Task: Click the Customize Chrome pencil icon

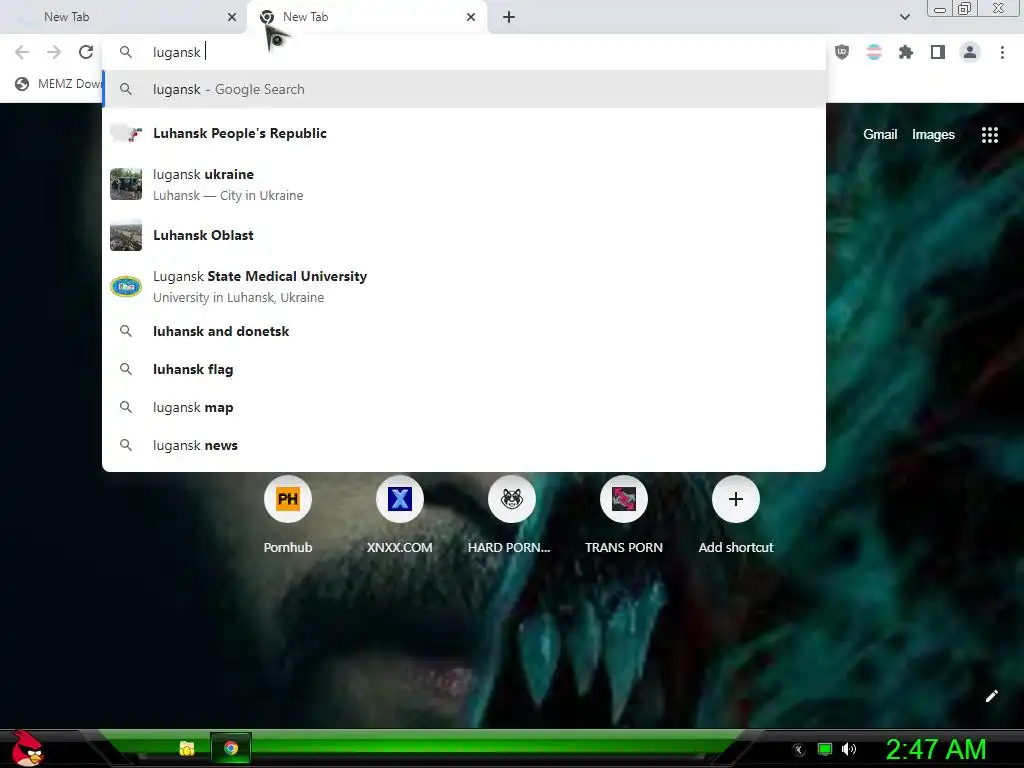Action: (991, 696)
